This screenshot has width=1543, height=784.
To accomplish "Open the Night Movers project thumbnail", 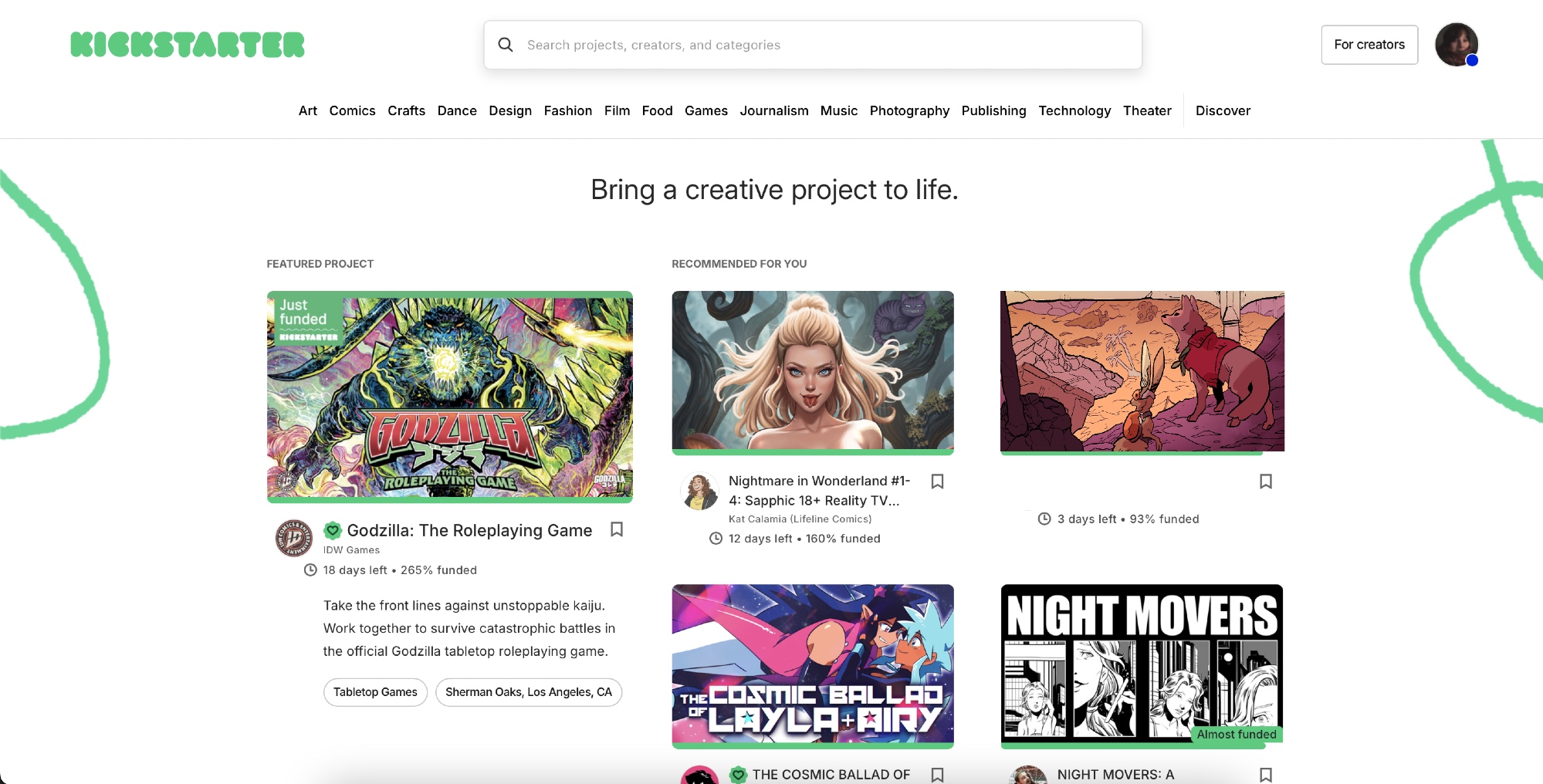I will tap(1142, 664).
